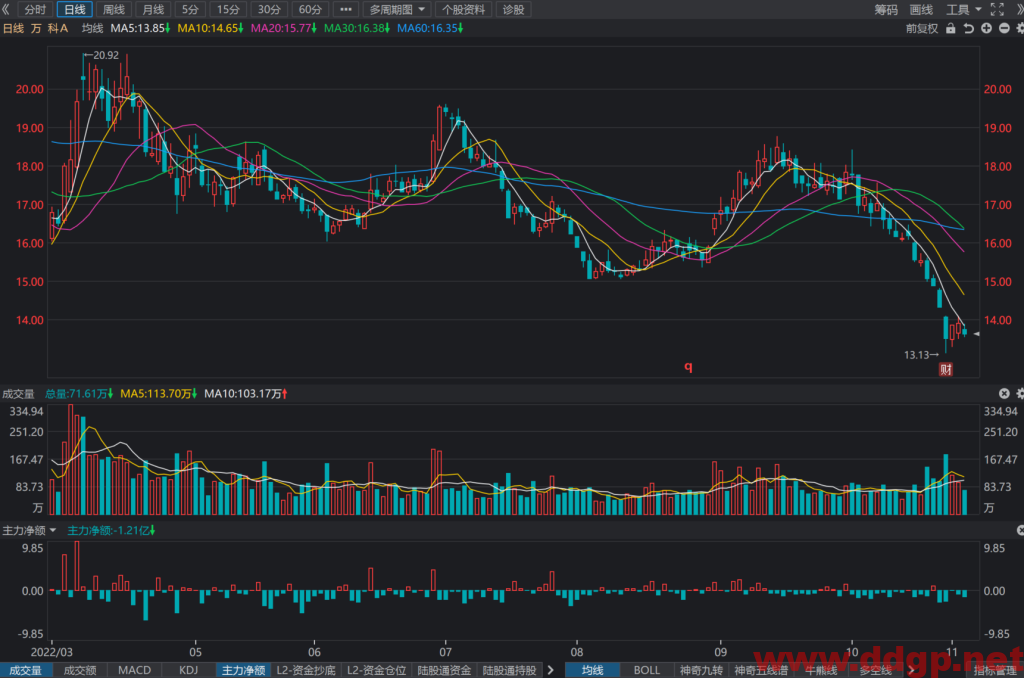The image size is (1024, 678).
Task: Switch to 周线 weekly chart
Action: [x=114, y=10]
